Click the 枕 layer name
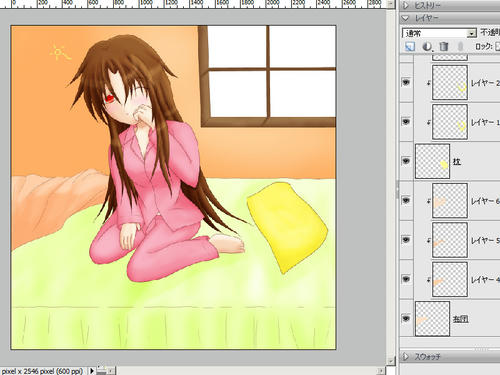 click(x=457, y=162)
